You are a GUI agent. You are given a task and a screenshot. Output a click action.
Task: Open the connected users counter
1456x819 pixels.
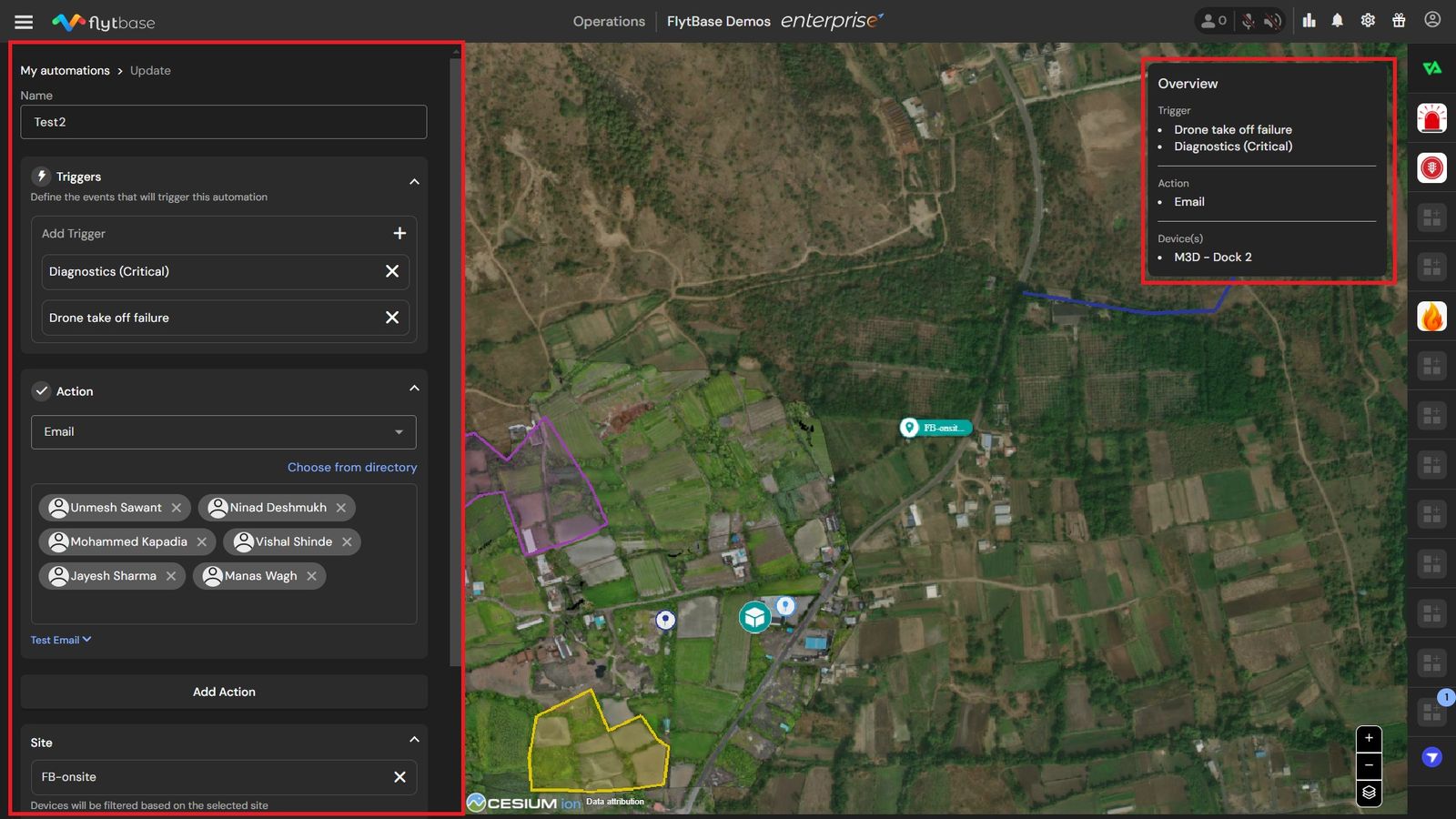(x=1215, y=20)
